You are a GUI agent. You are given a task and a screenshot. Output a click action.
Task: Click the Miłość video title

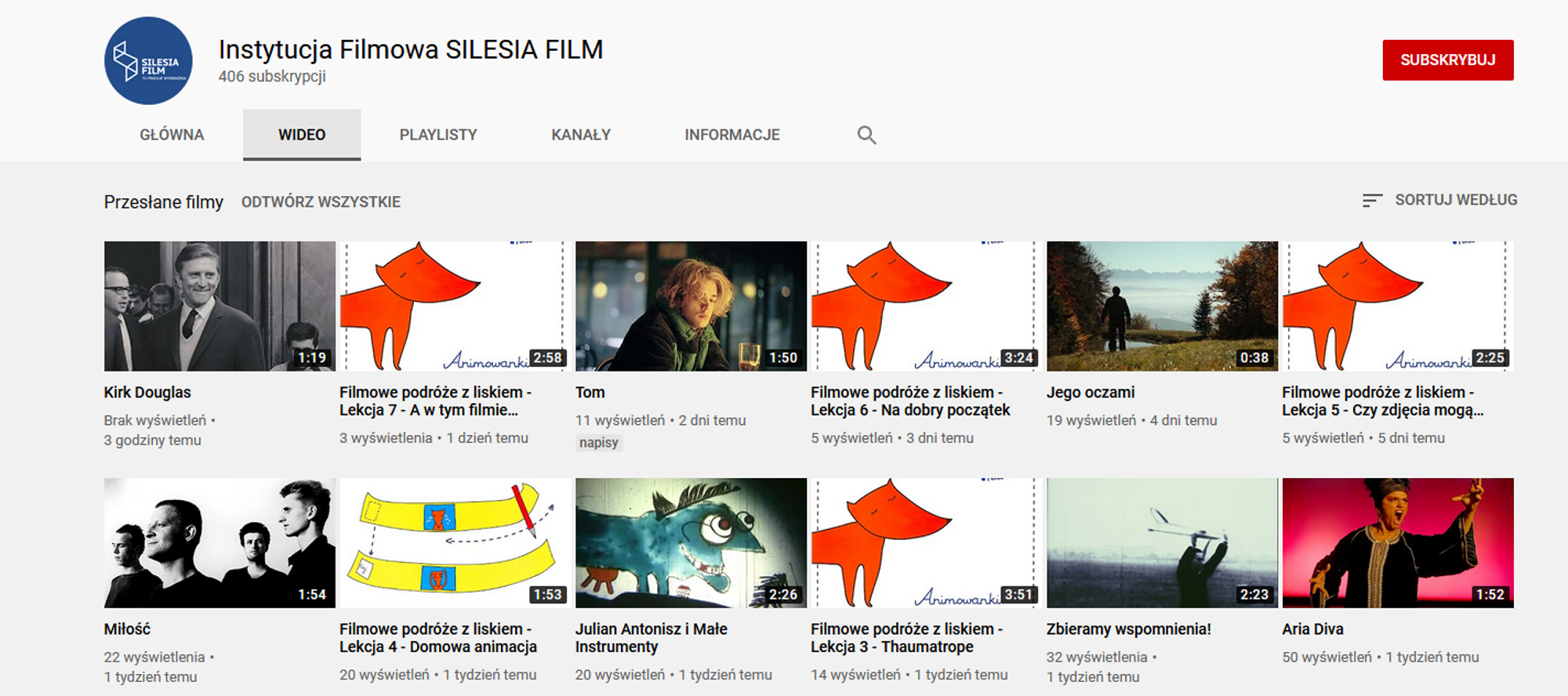pos(127,629)
